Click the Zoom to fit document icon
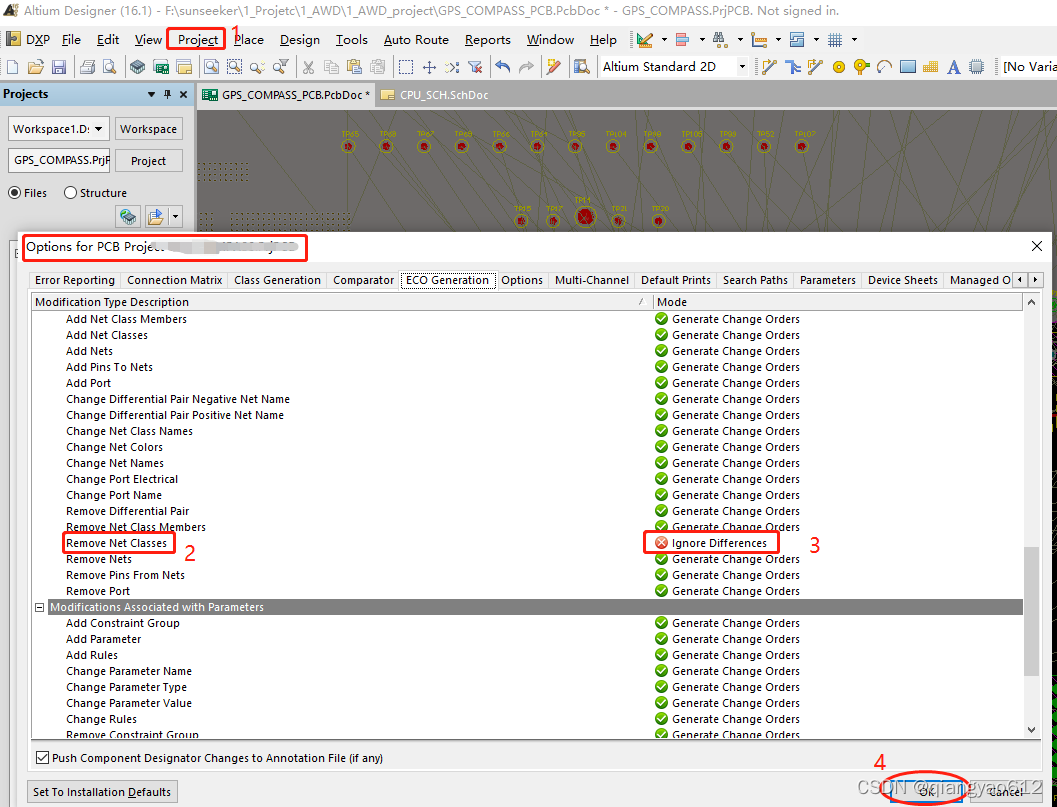 [211, 67]
